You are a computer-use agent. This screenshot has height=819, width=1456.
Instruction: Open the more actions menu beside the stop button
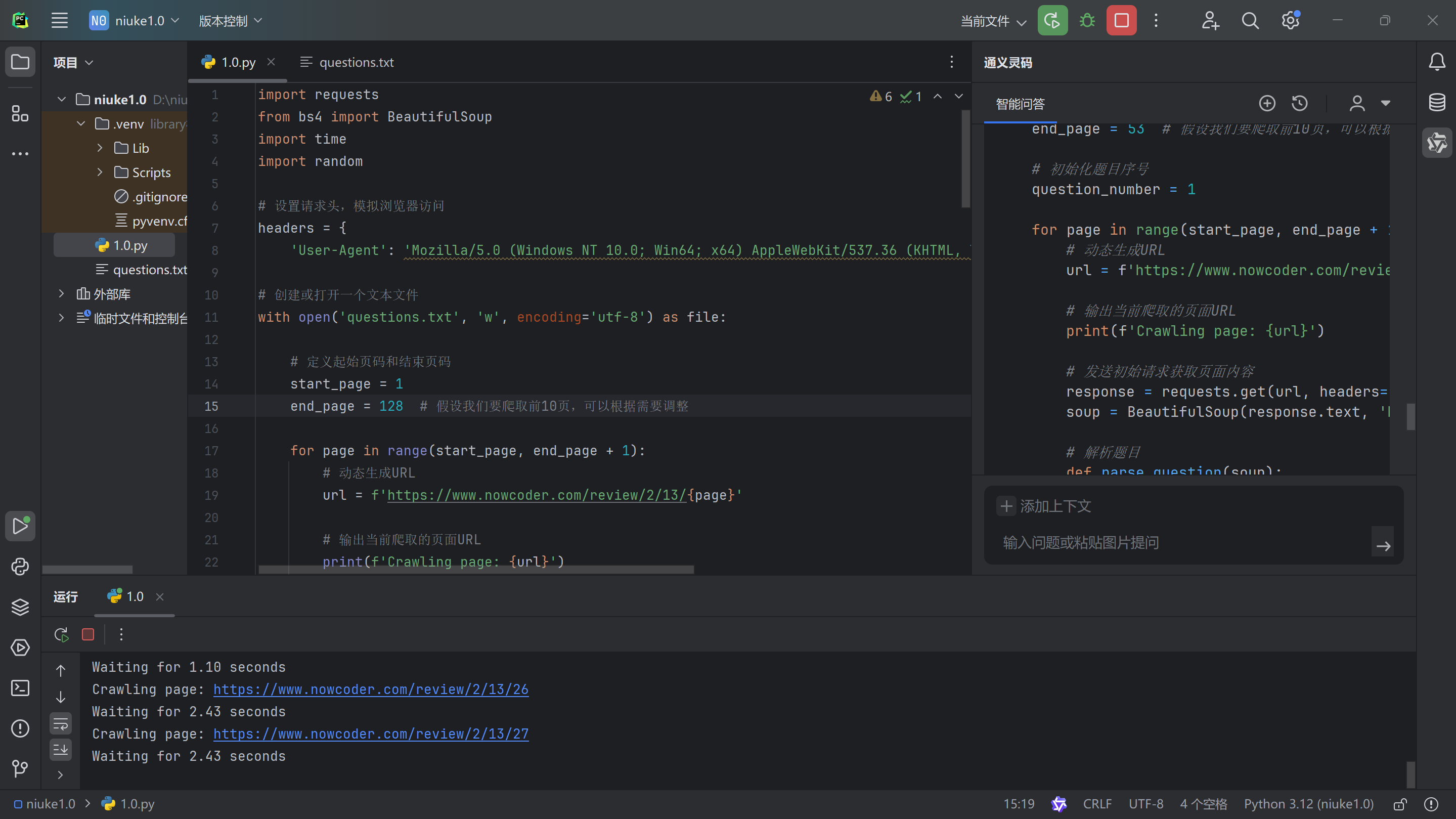point(1156,21)
